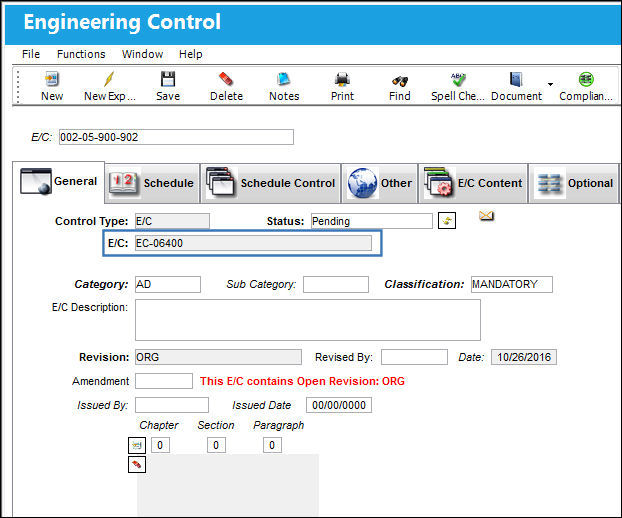
Task: Run Spell Check from toolbar
Action: click(x=458, y=86)
